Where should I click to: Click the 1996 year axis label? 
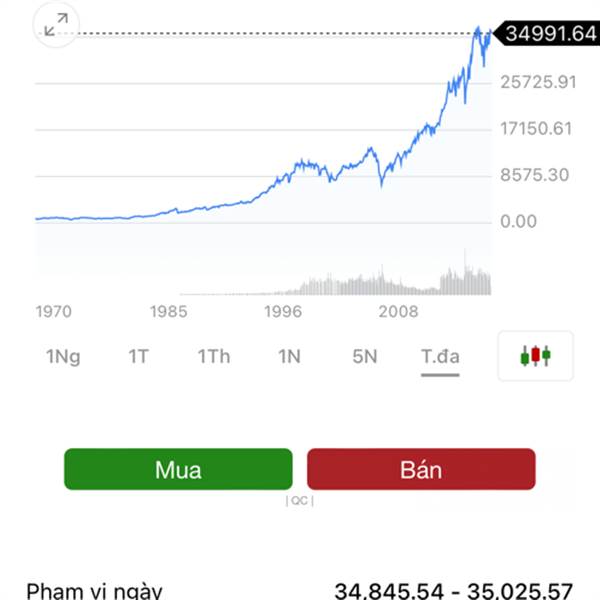click(x=283, y=311)
